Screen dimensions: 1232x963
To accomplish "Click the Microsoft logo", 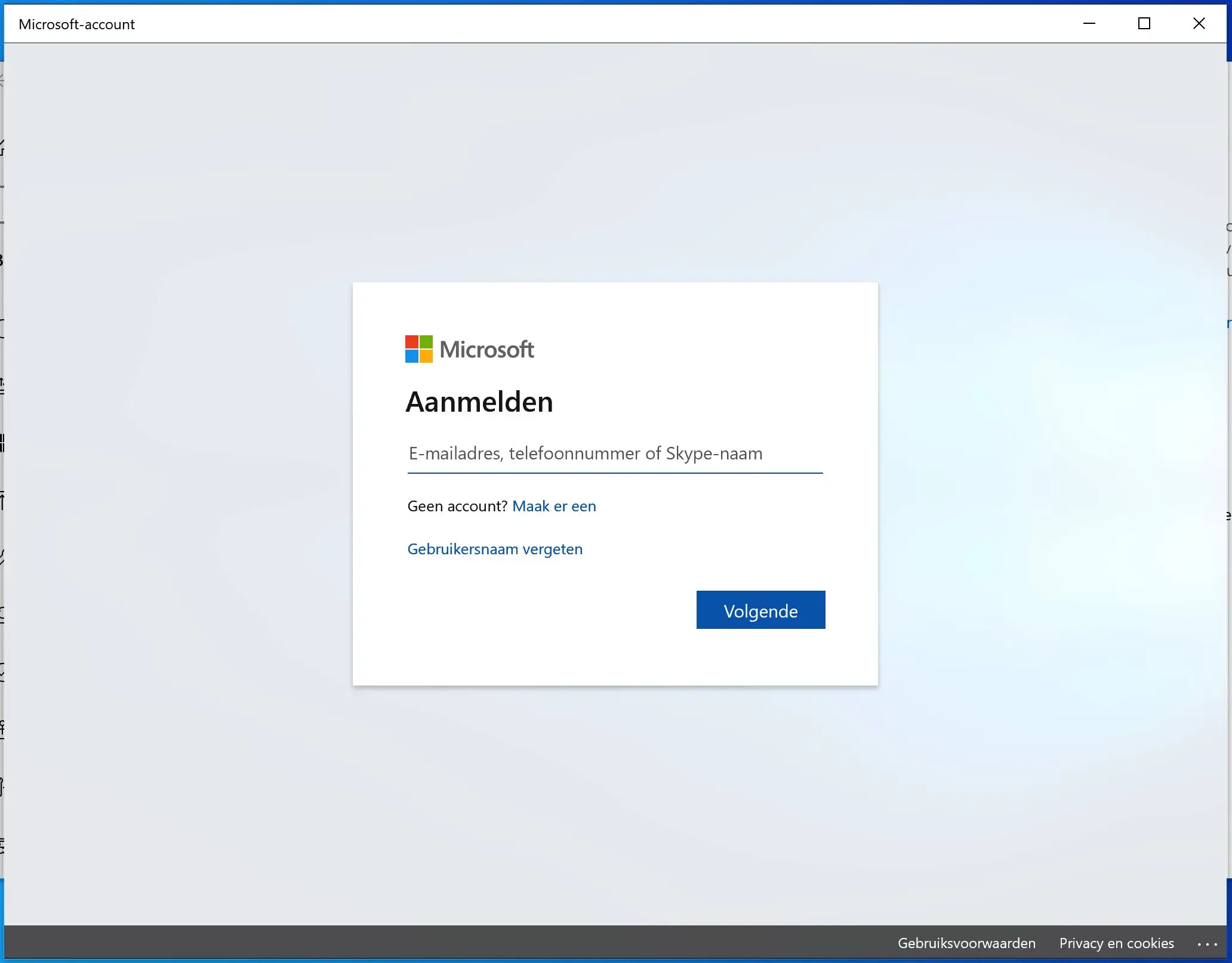I will pyautogui.click(x=469, y=349).
